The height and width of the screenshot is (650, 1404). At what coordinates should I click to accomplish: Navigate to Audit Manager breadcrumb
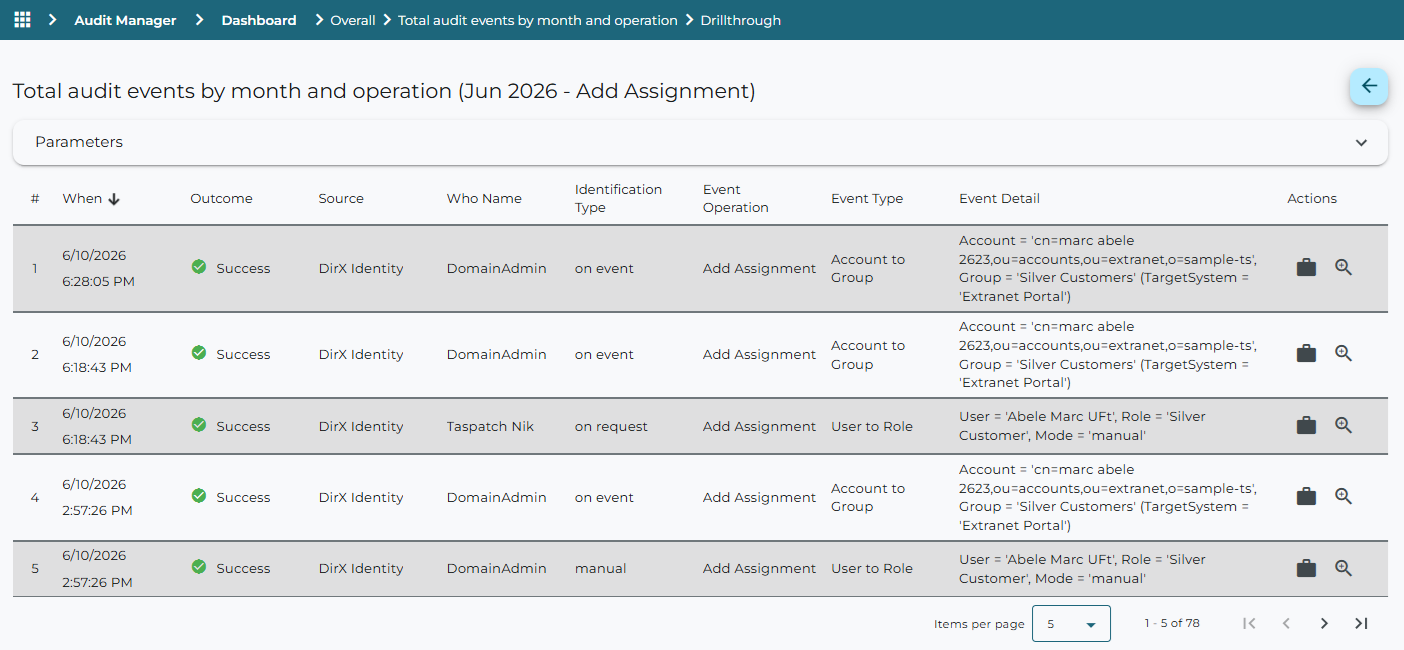tap(125, 20)
